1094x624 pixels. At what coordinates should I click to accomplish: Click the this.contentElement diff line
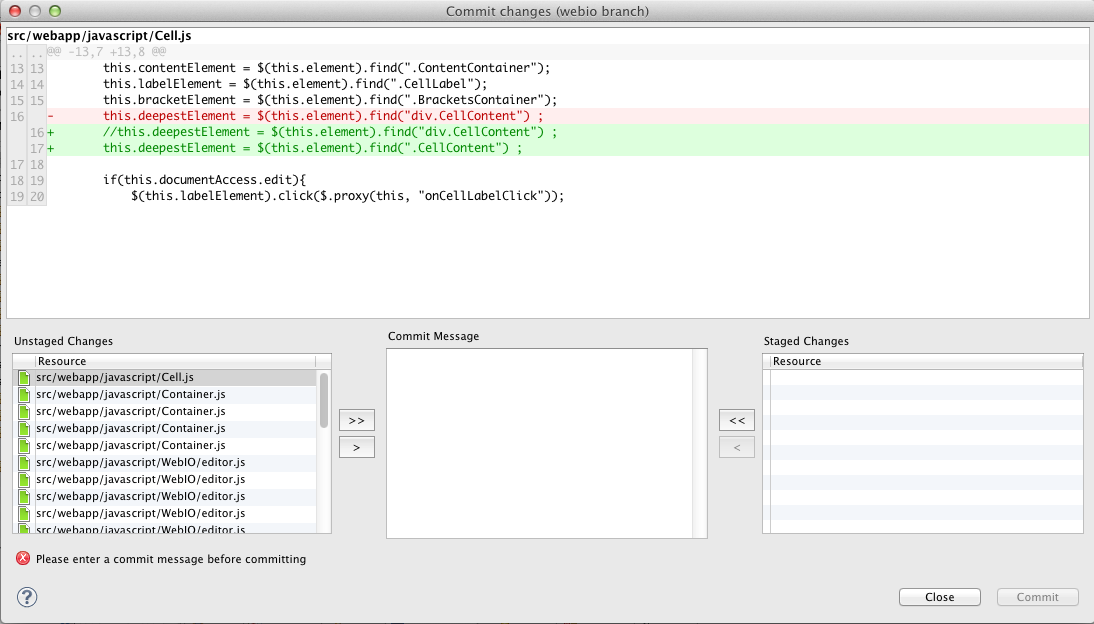(x=327, y=68)
